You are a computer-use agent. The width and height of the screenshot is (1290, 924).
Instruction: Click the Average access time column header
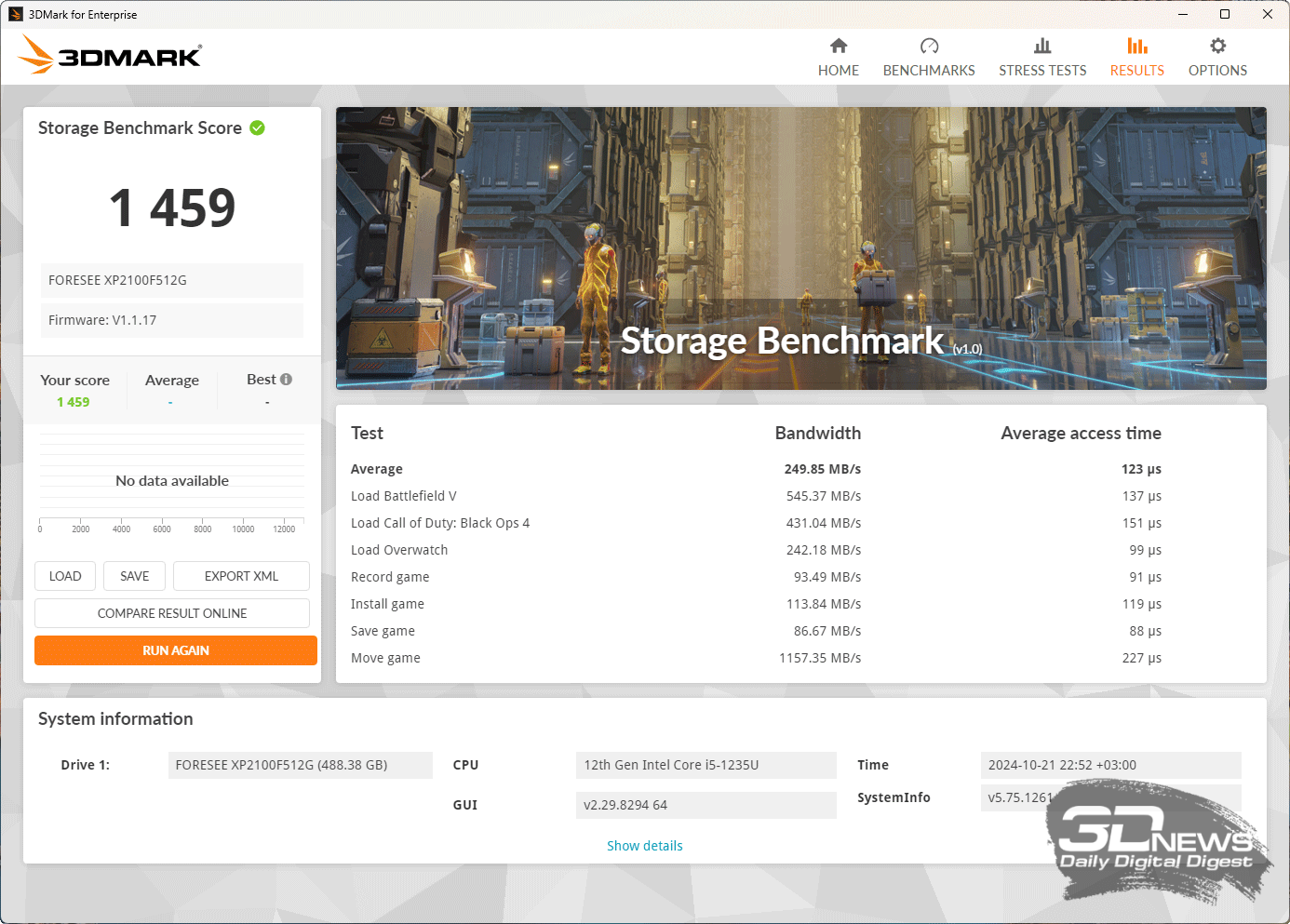[x=1081, y=433]
